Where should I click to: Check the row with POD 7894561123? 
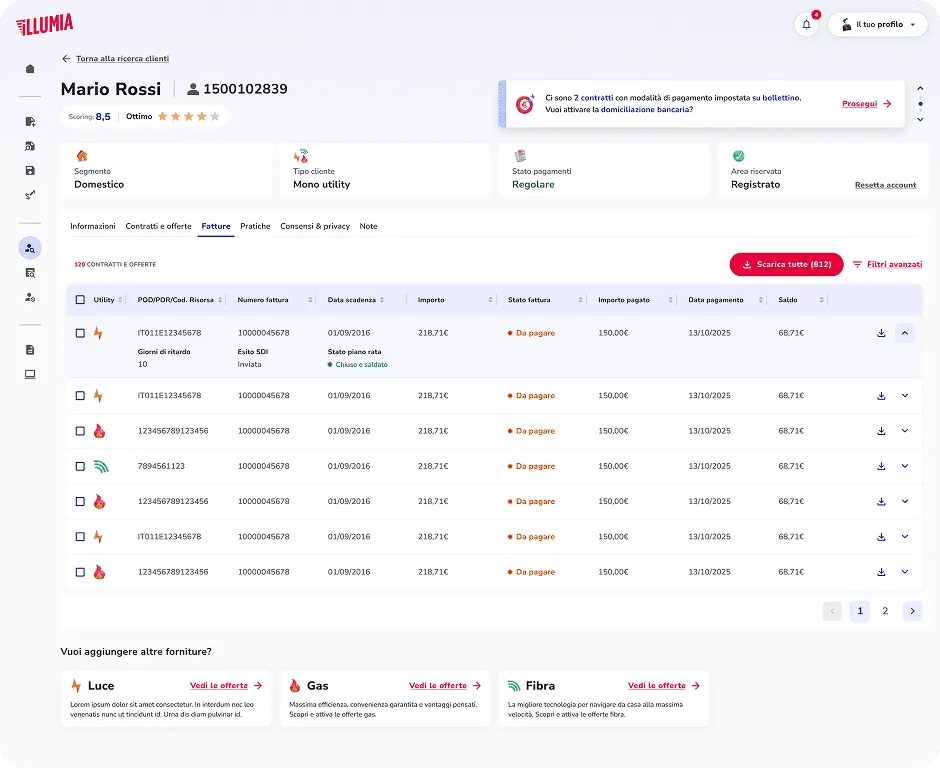tap(80, 466)
